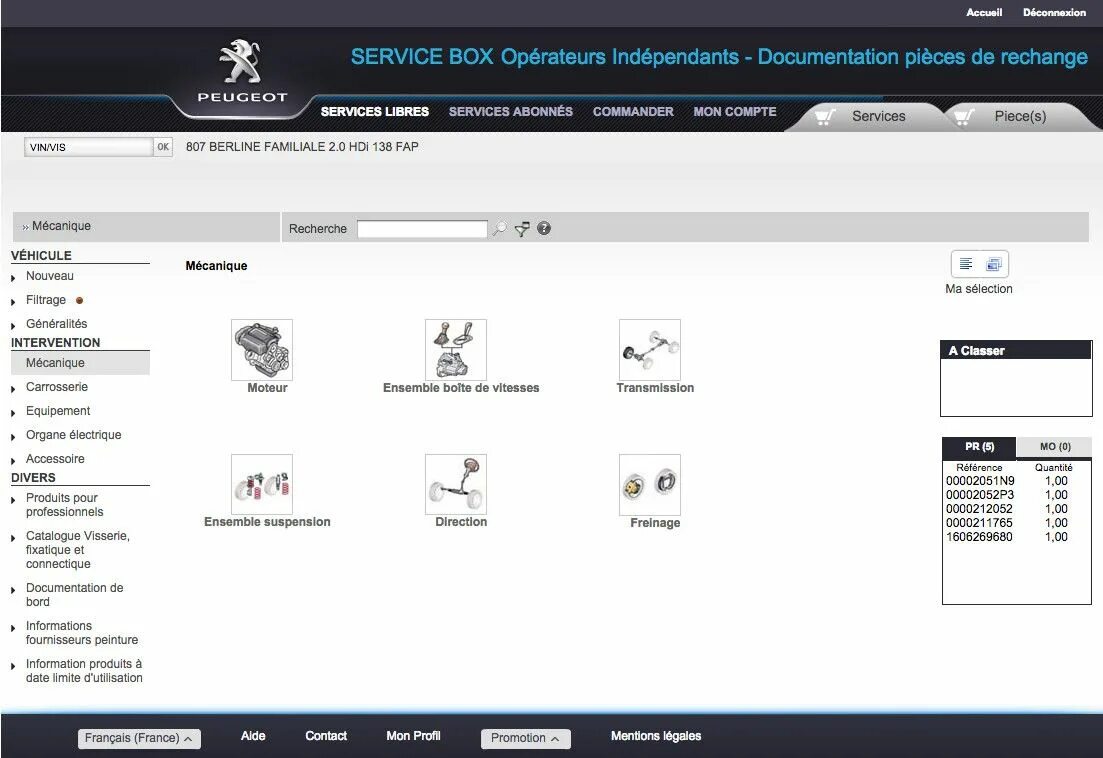Expand the Organe électrique sidebar arrow

tap(13, 437)
